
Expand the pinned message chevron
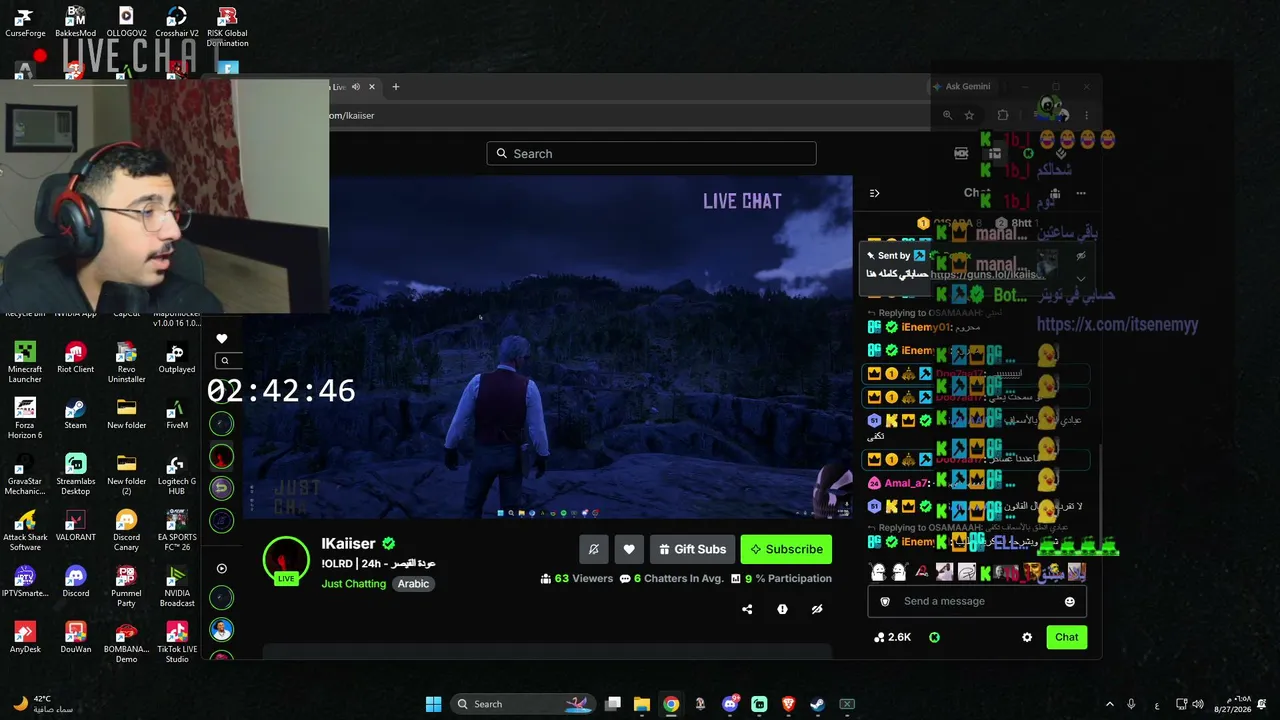tap(1081, 279)
